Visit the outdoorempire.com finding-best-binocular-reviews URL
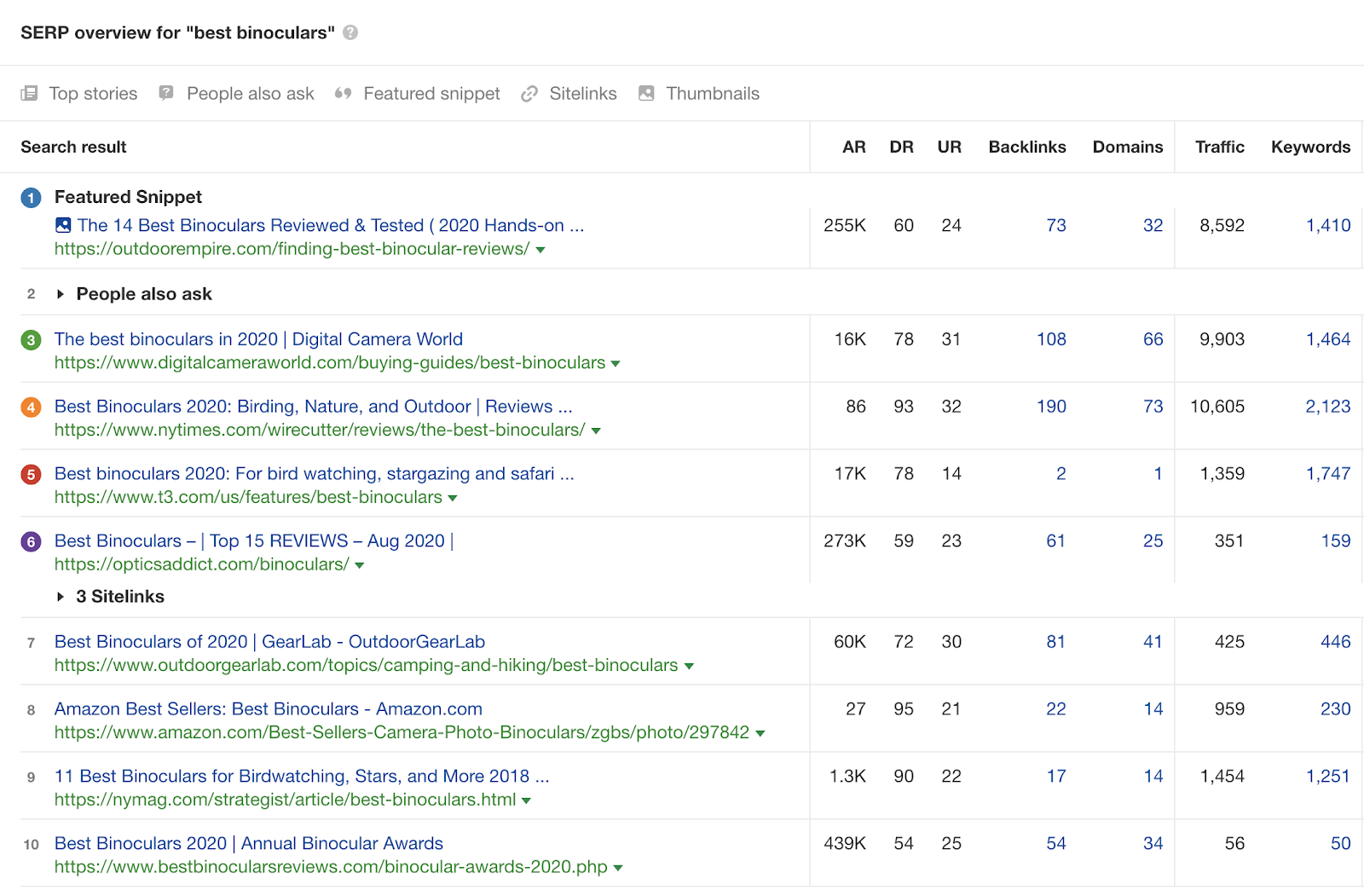The width and height of the screenshot is (1364, 896). (292, 249)
